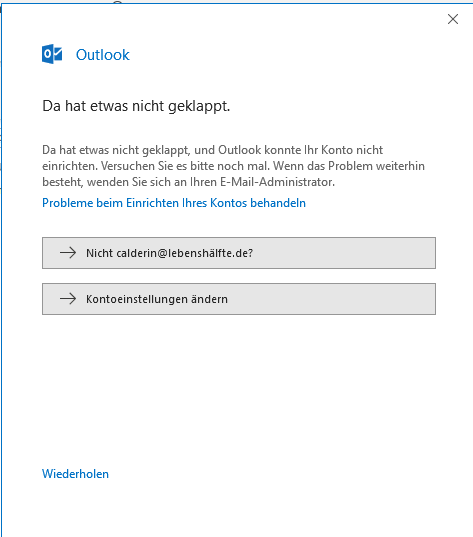The width and height of the screenshot is (473, 537).
Task: Choose the Nicht calderin@lebenshälfte.de? option
Action: [239, 253]
